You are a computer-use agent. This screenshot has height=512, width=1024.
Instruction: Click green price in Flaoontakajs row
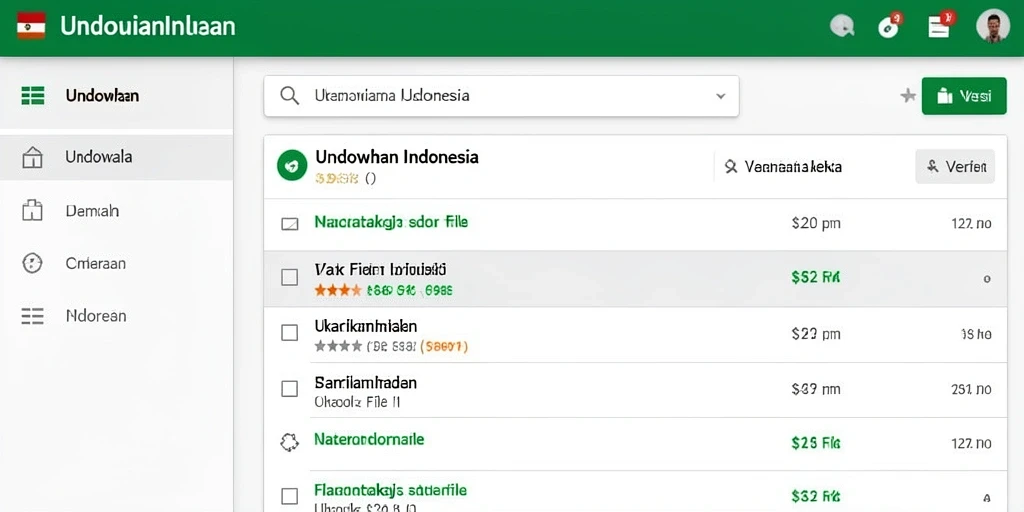(816, 496)
